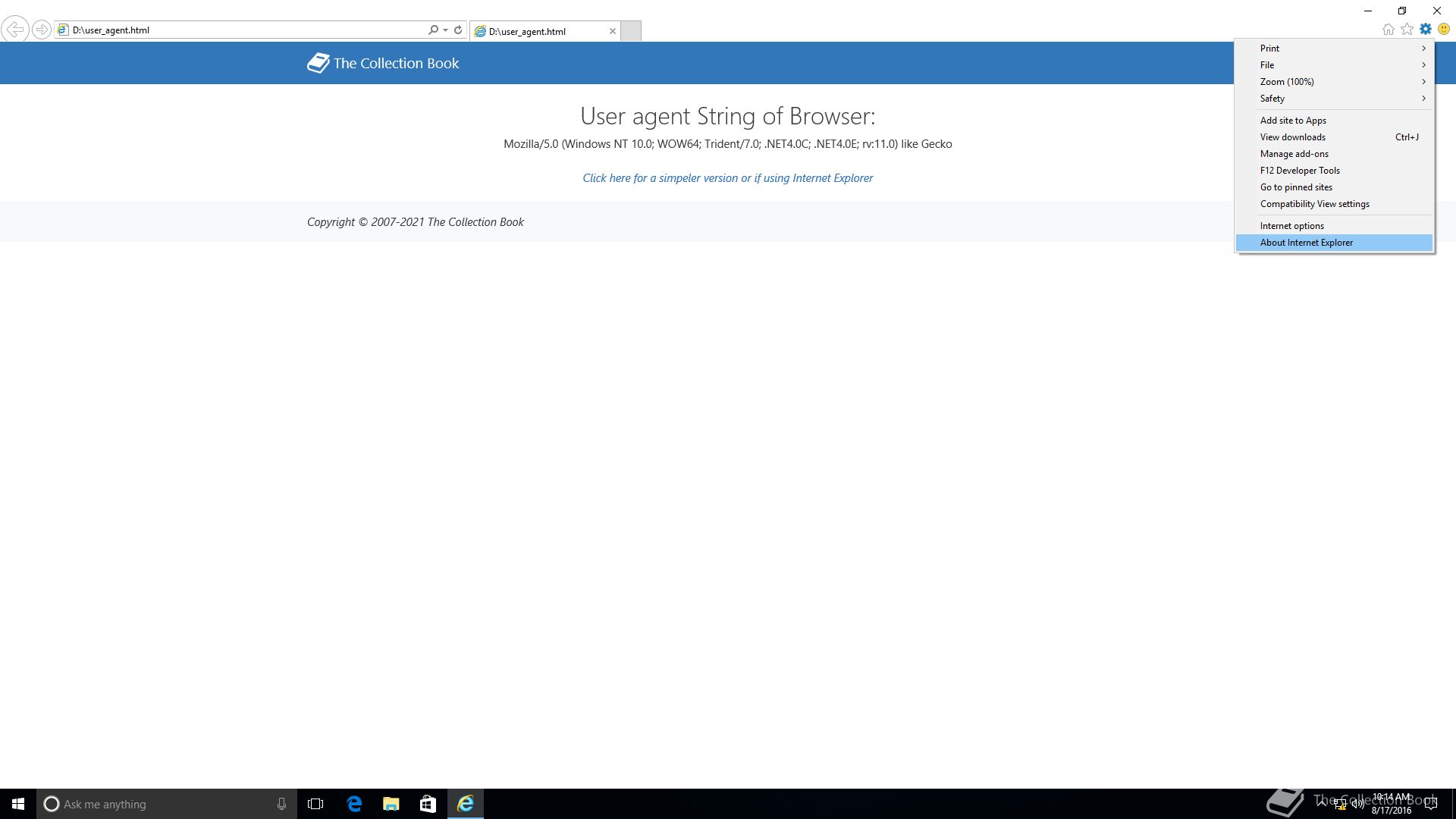Click the browser Back arrow button
Viewport: 1456px width, 819px height.
pos(15,30)
